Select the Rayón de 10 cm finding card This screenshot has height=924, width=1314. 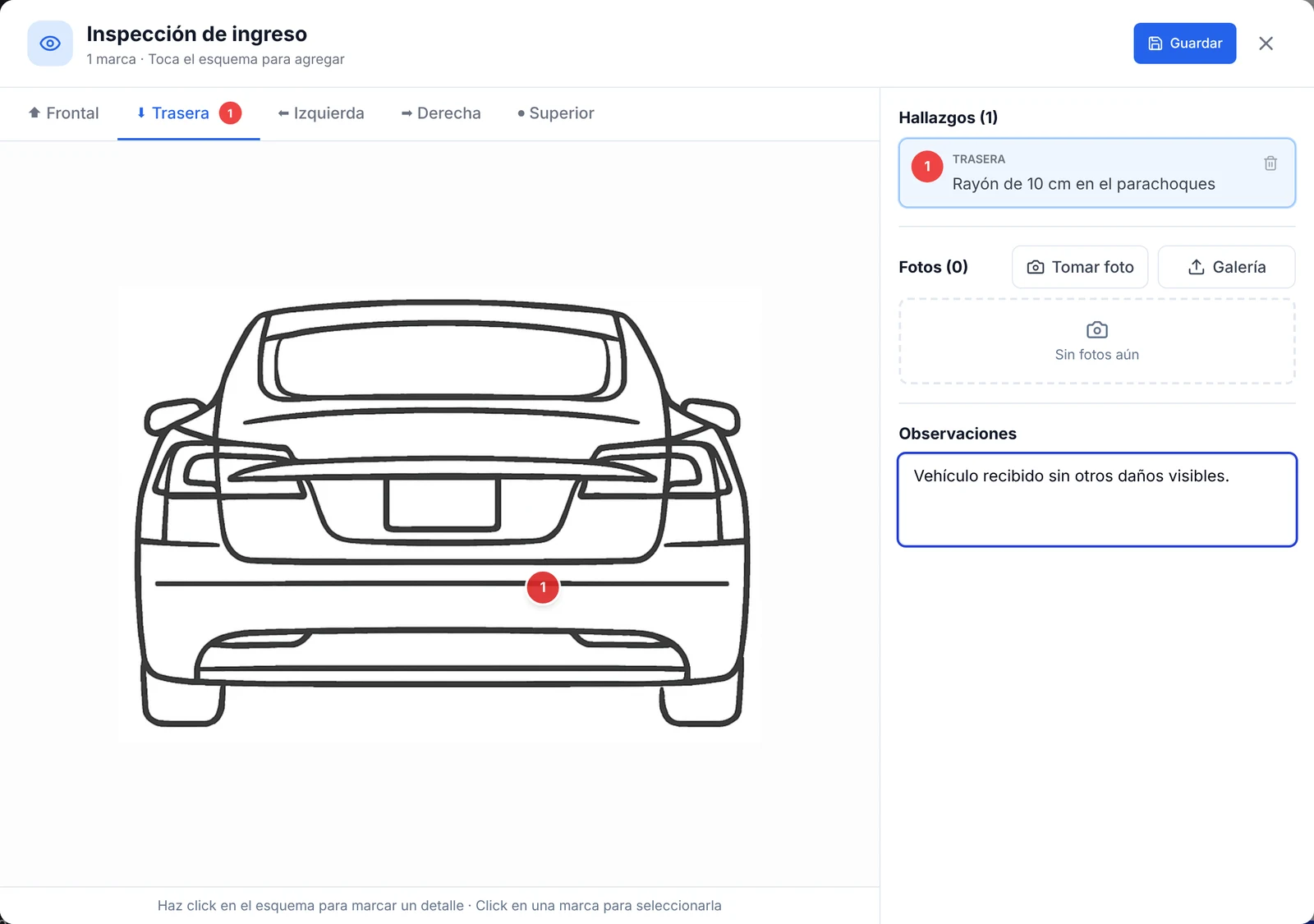1097,172
